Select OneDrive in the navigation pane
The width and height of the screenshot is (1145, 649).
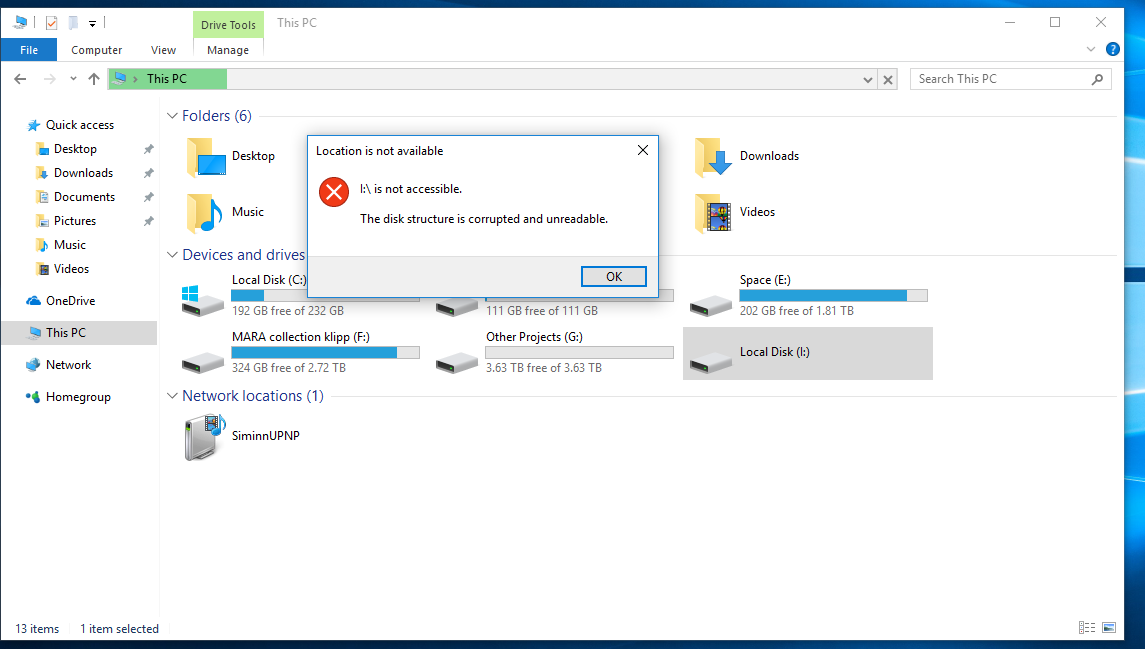pyautogui.click(x=70, y=301)
